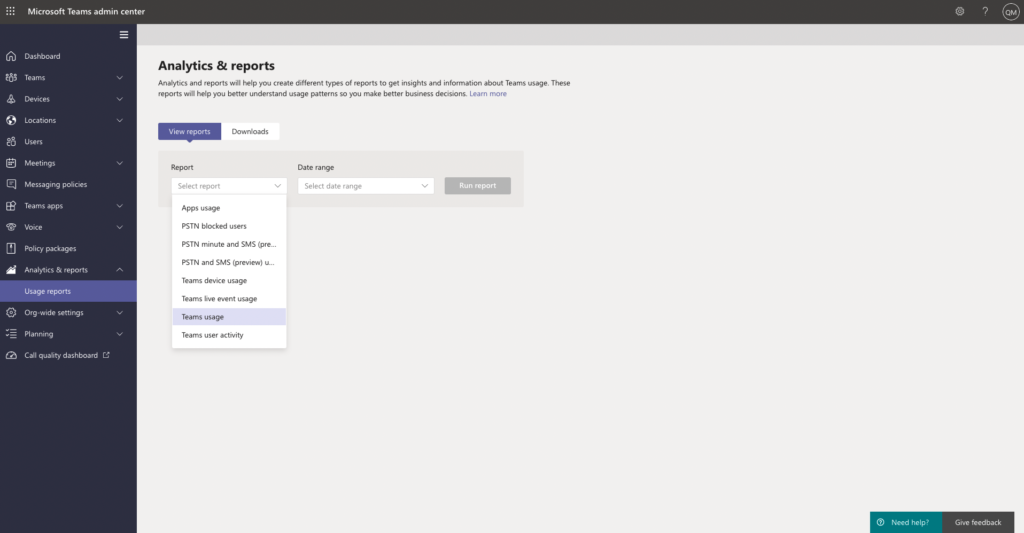The width and height of the screenshot is (1024, 533).
Task: Expand the Planning section chevron
Action: pyautogui.click(x=120, y=334)
